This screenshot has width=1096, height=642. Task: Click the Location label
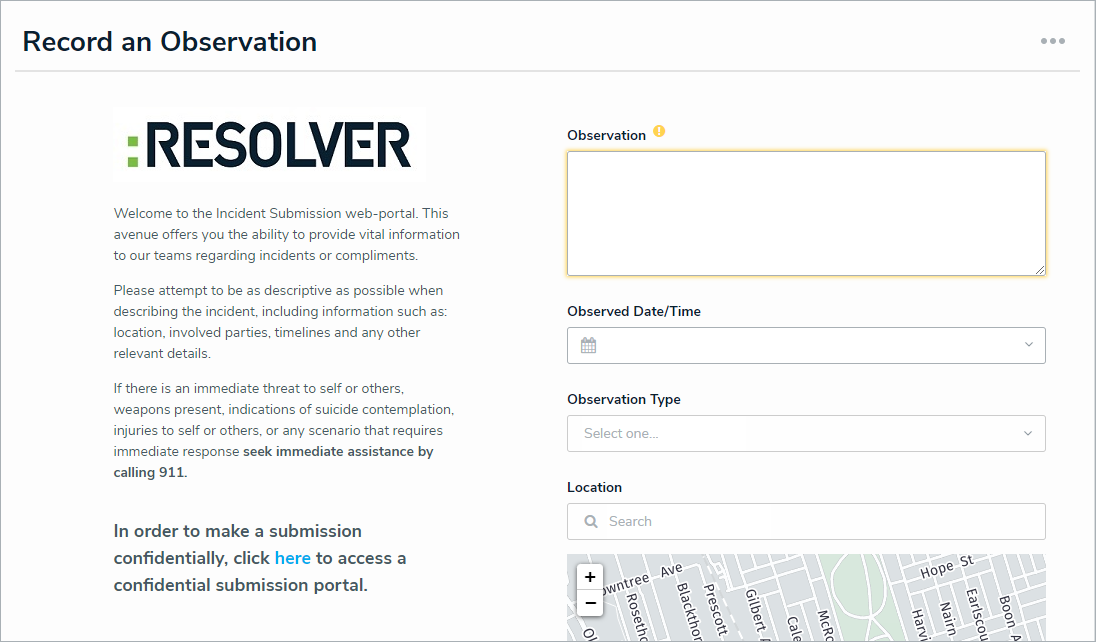point(594,487)
